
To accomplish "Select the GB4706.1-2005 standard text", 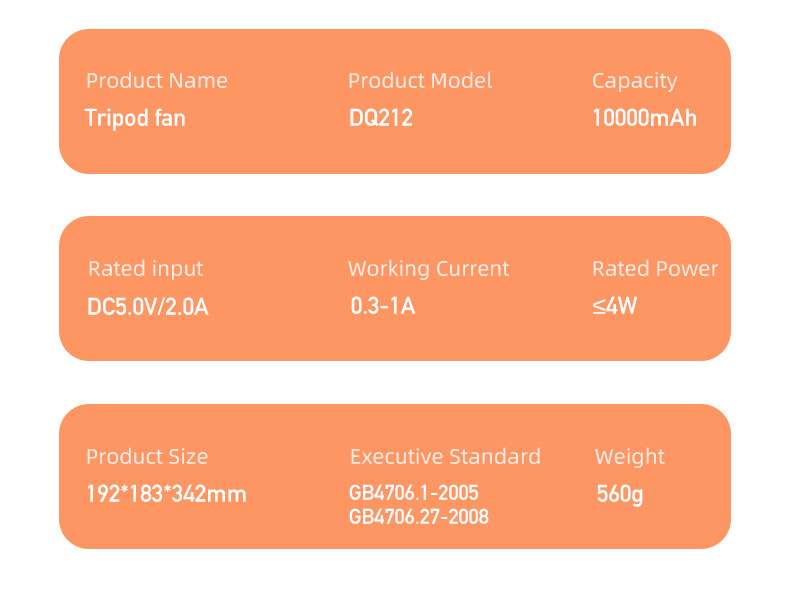I will click(414, 493).
